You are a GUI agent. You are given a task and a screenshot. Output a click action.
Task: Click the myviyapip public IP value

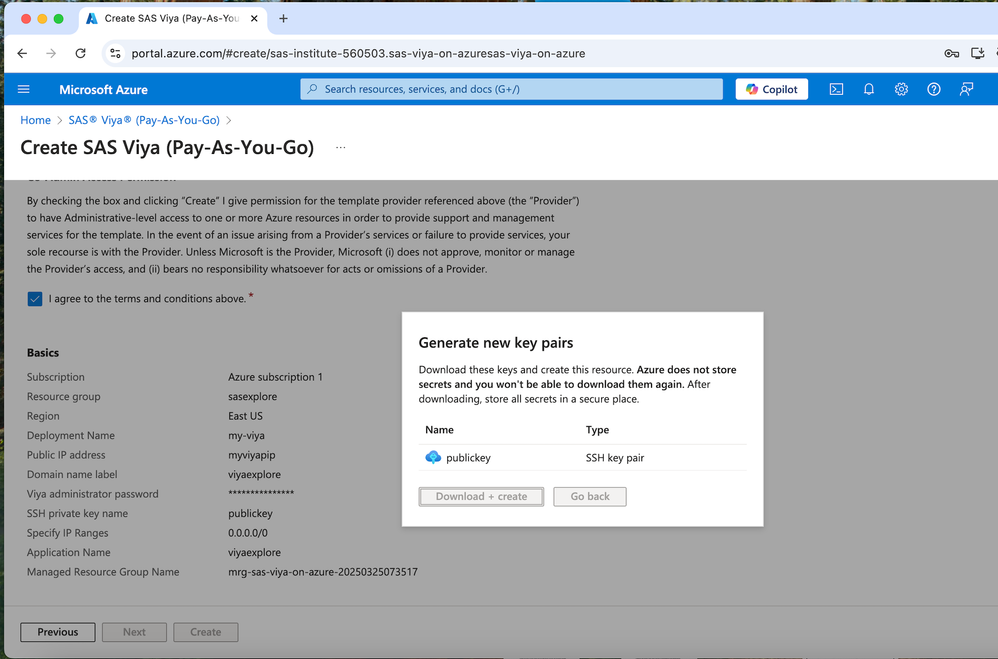tap(251, 455)
